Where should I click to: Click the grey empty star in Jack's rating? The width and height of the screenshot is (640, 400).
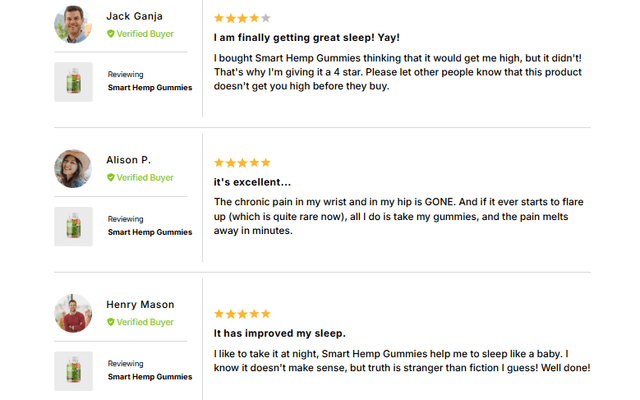coord(265,18)
